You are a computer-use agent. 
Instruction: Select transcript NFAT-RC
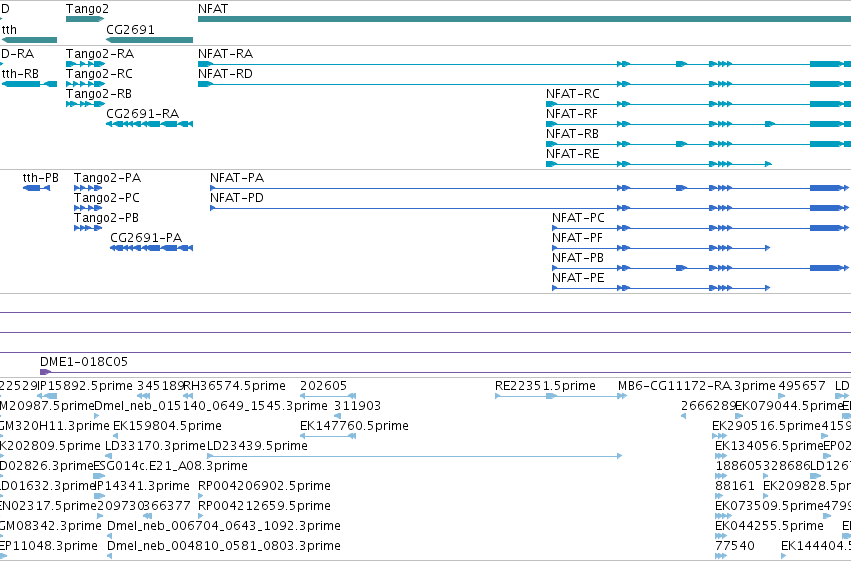(x=698, y=104)
